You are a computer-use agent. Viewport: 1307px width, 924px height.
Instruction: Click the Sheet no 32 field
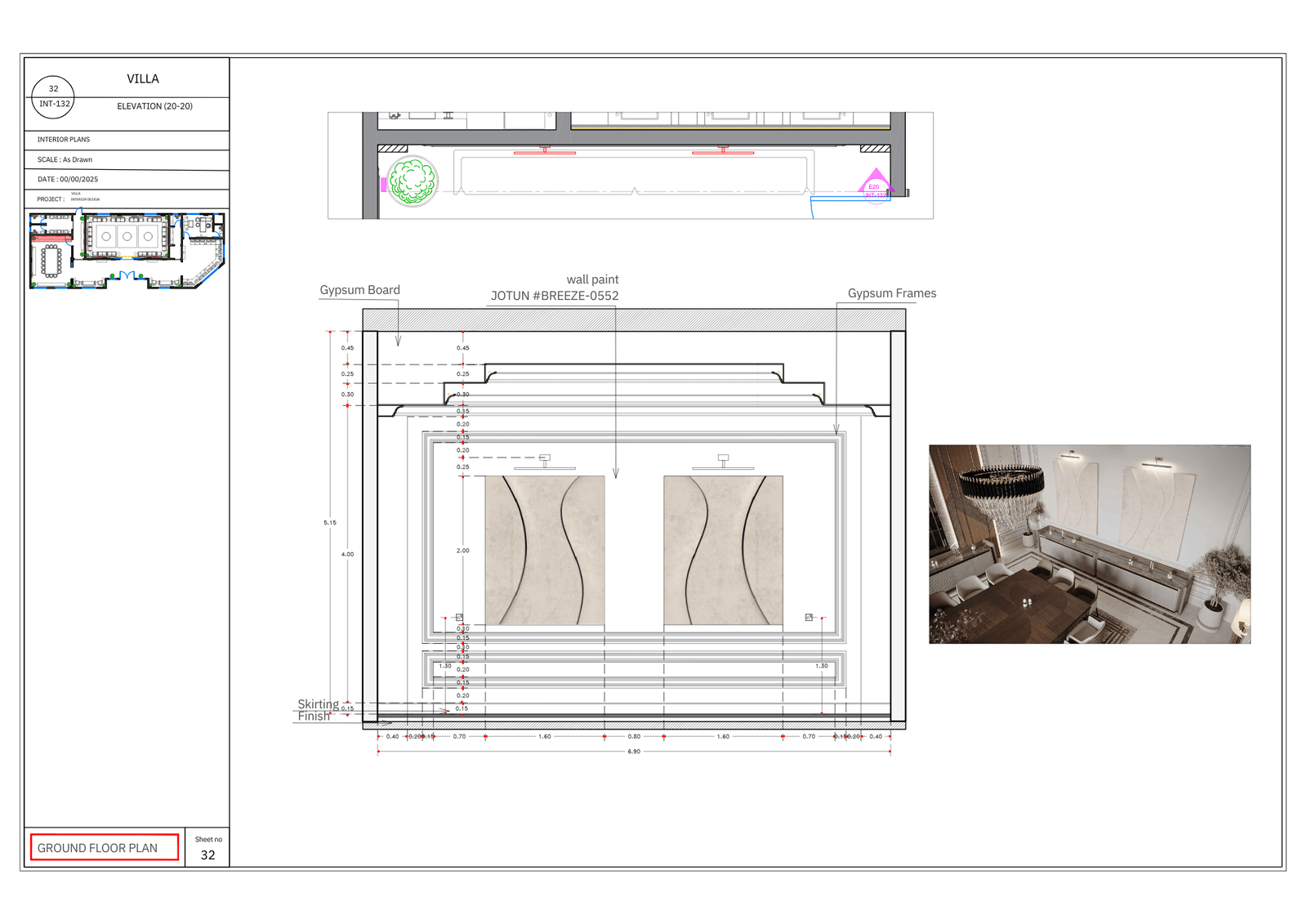208,850
